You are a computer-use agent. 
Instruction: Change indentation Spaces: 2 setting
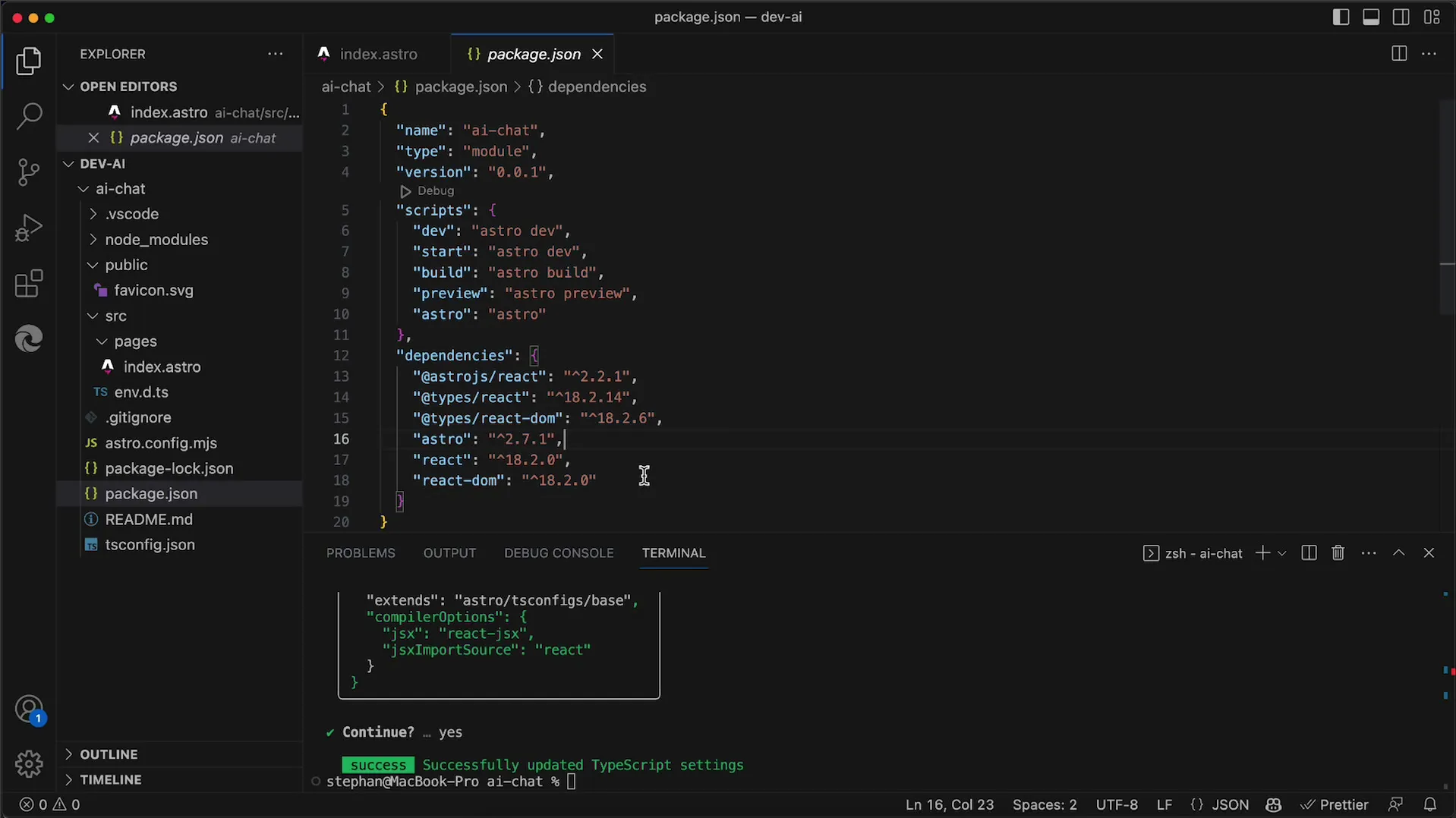[x=1045, y=804]
